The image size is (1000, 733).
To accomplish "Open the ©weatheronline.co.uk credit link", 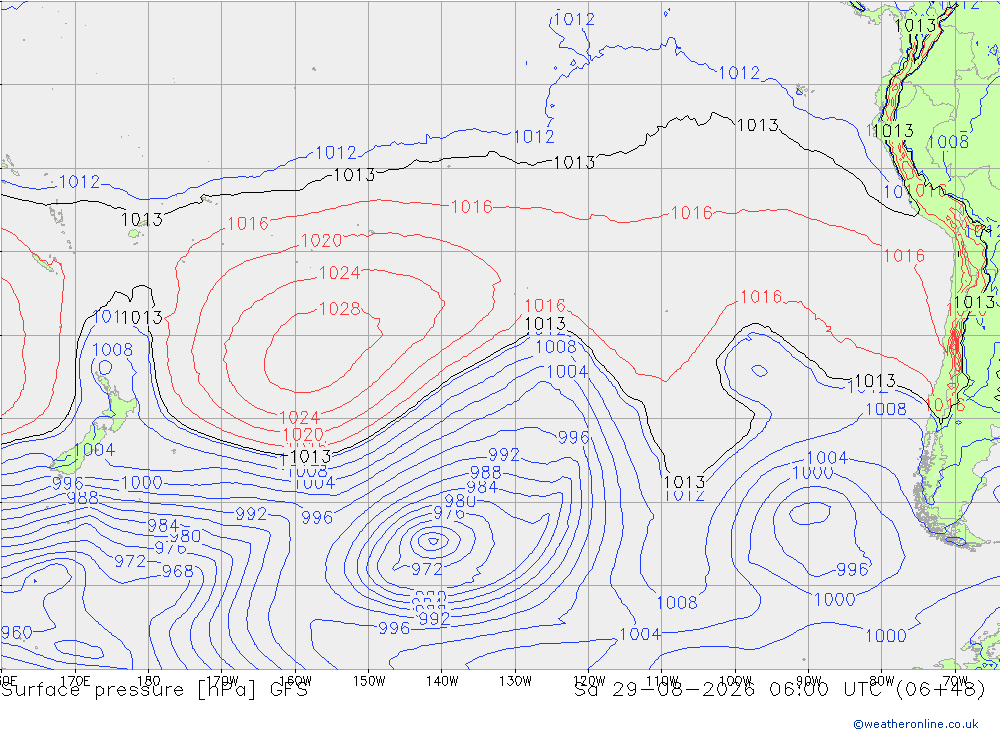I will (916, 724).
